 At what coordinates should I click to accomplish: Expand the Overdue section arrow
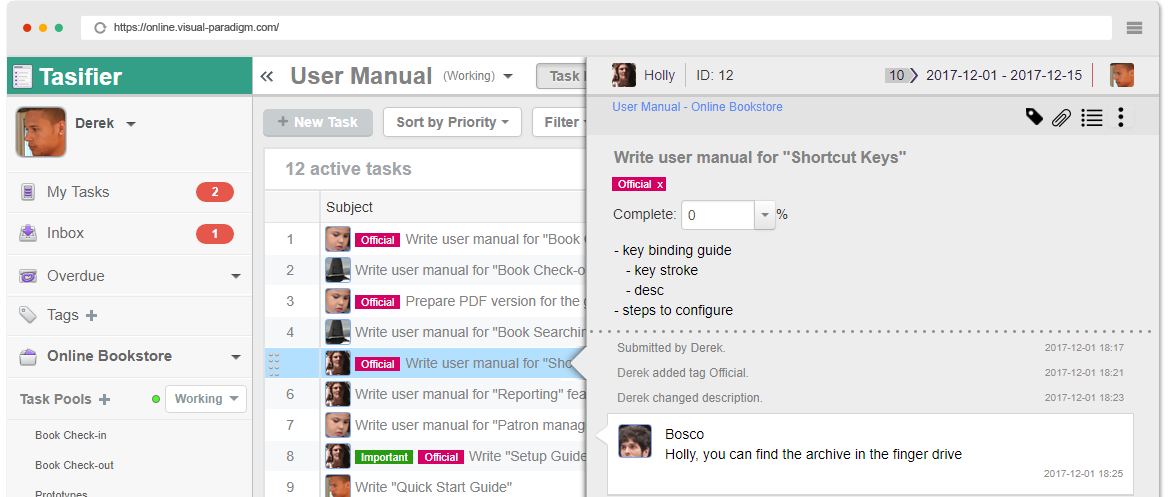coord(236,276)
